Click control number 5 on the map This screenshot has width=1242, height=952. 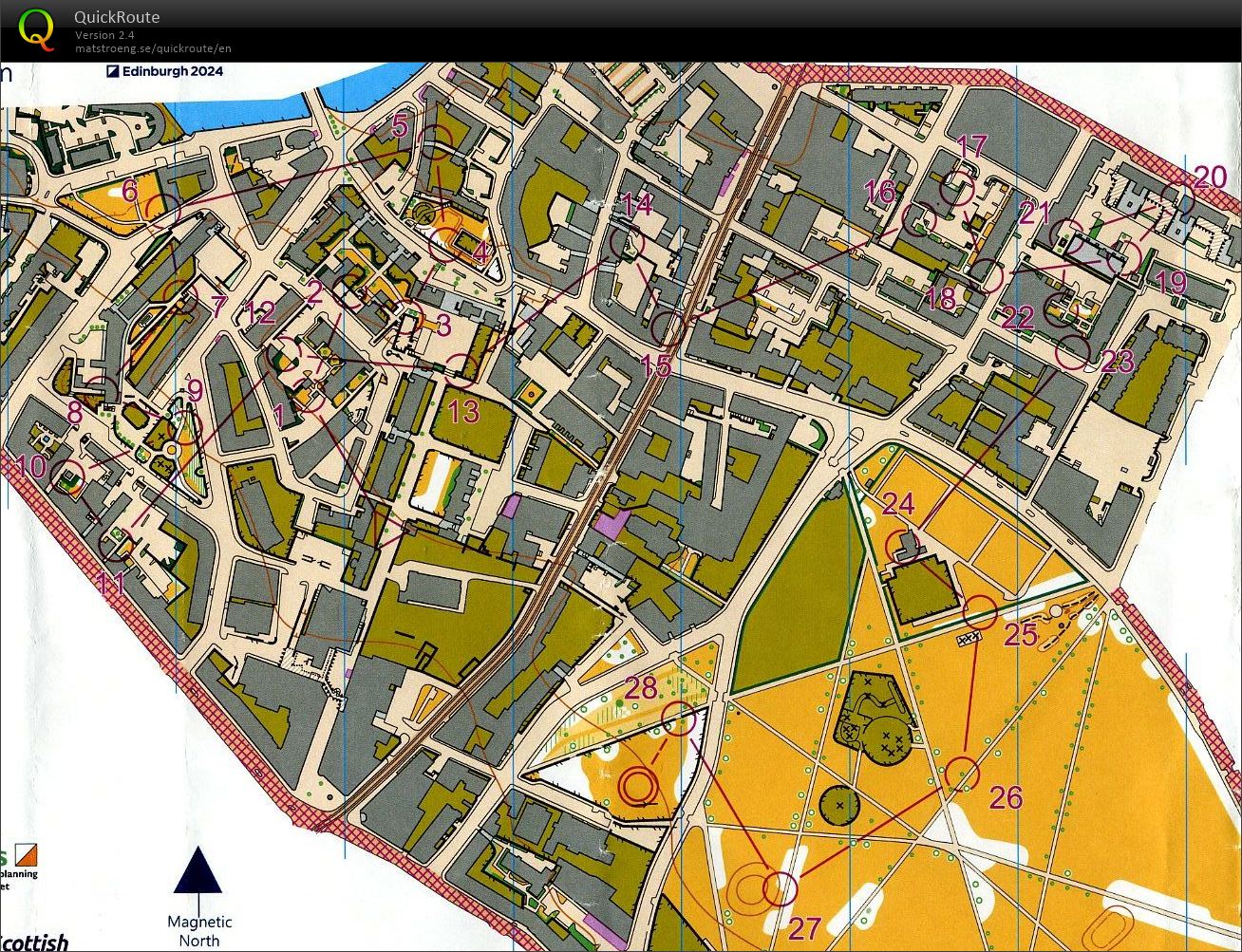pos(399,126)
